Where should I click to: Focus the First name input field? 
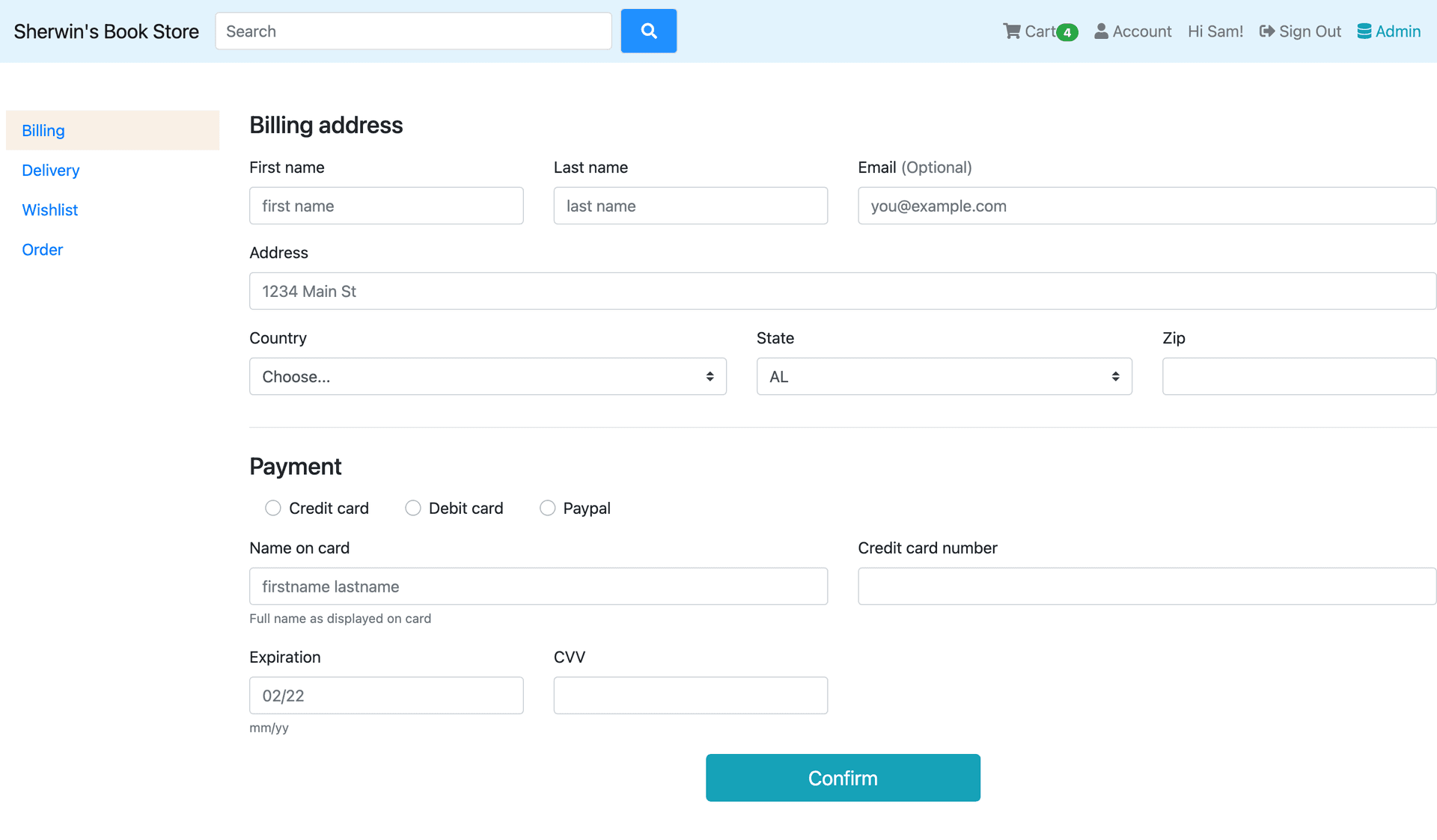coord(386,206)
